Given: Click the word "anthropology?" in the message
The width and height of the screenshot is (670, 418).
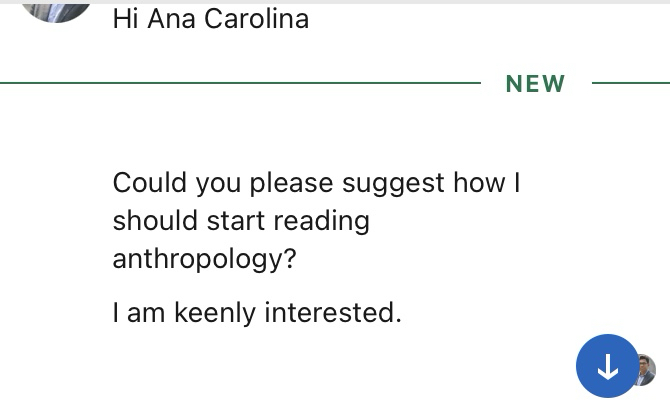Looking at the screenshot, I should point(204,258).
